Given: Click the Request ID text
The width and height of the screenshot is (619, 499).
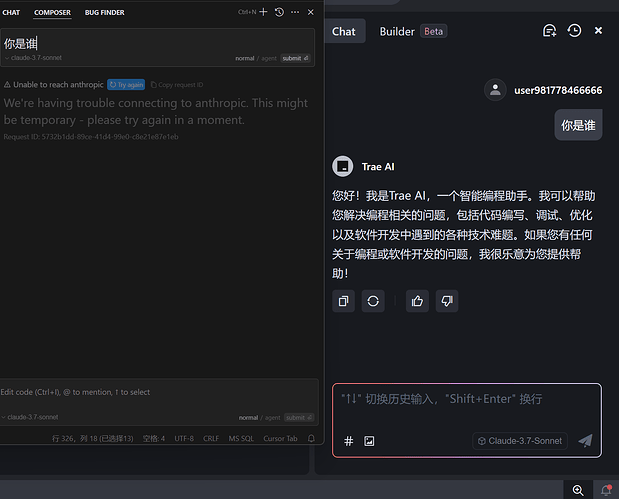Looking at the screenshot, I should click(91, 137).
